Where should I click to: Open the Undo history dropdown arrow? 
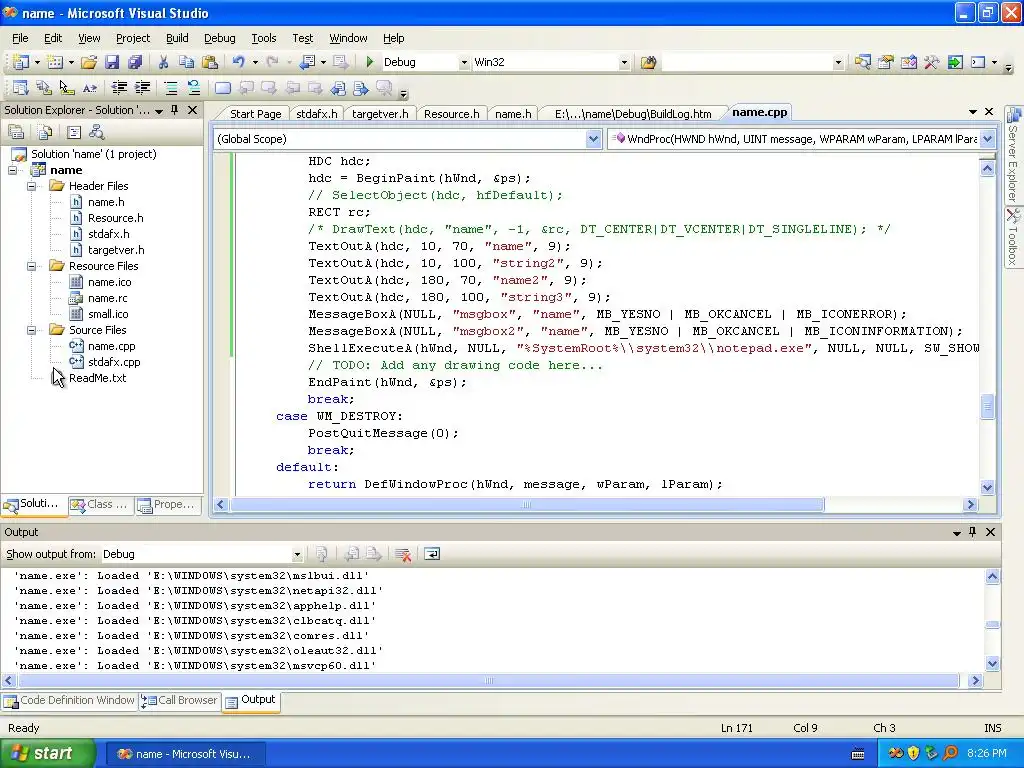click(x=255, y=62)
